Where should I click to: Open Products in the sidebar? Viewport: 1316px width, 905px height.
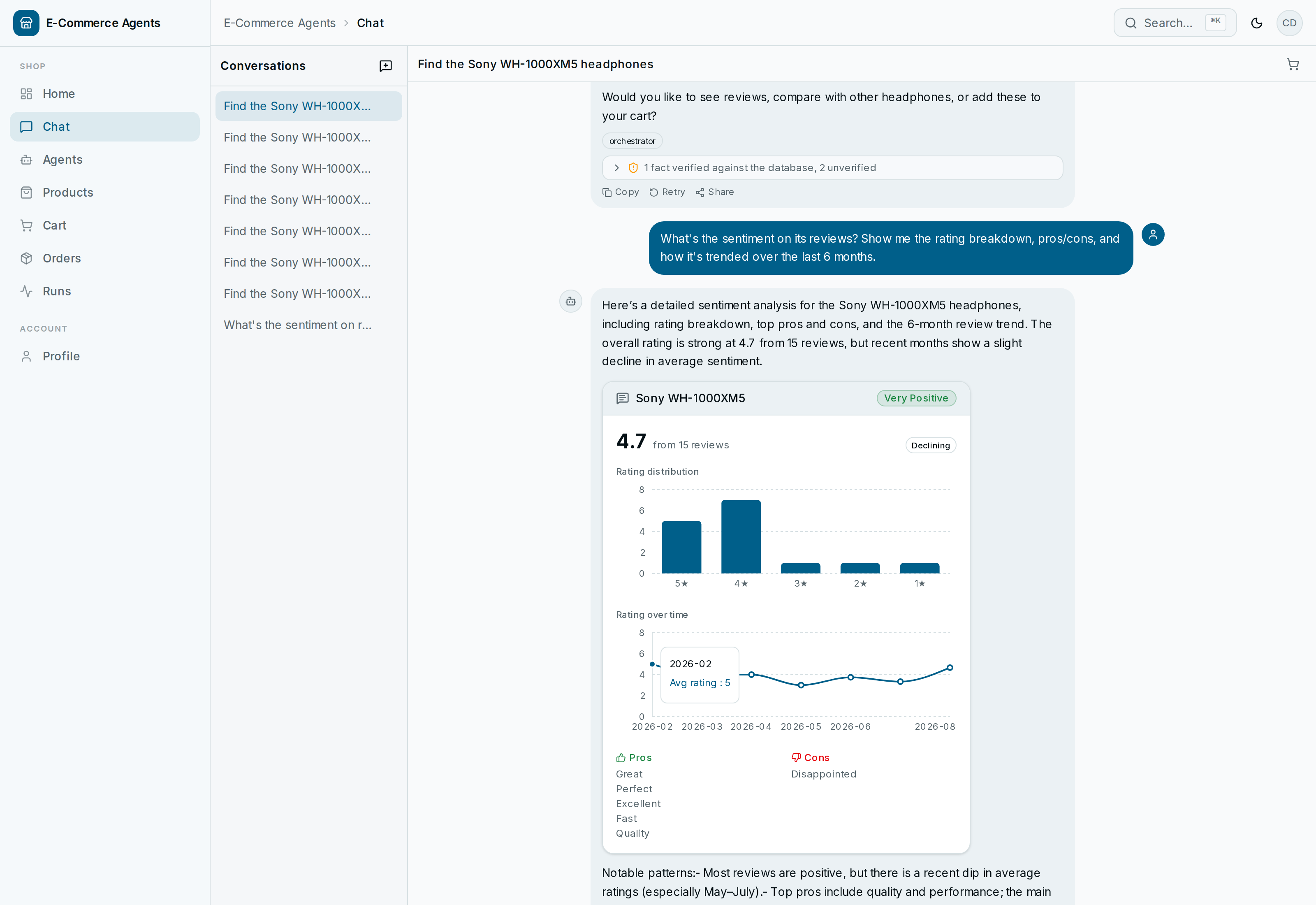click(105, 192)
